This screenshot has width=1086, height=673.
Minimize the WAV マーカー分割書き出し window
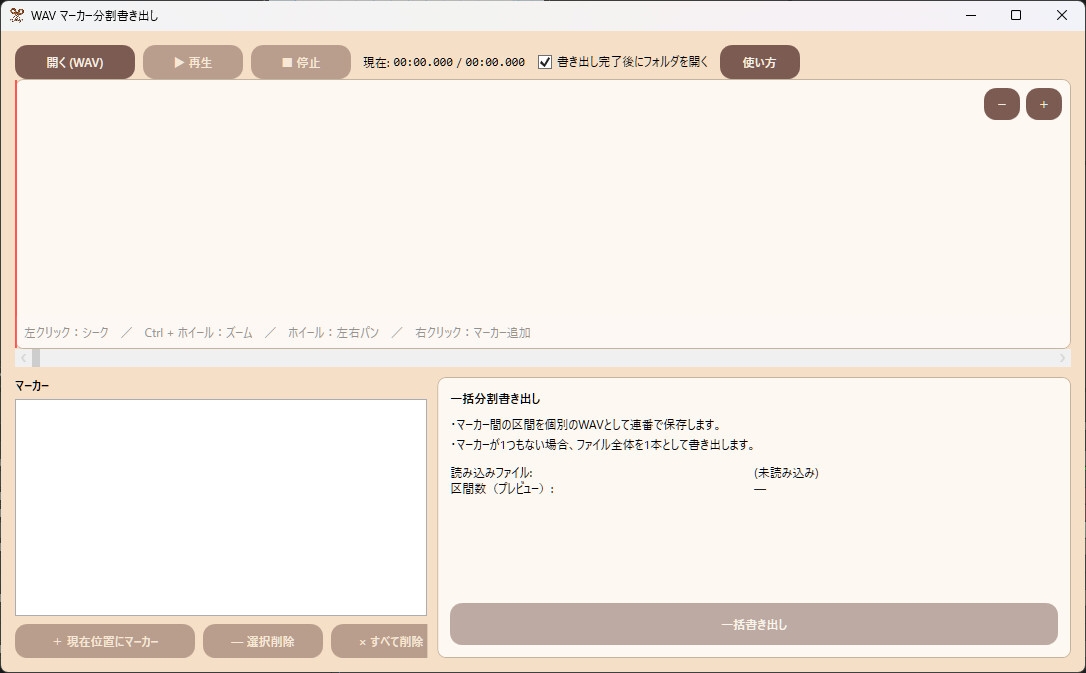click(970, 15)
